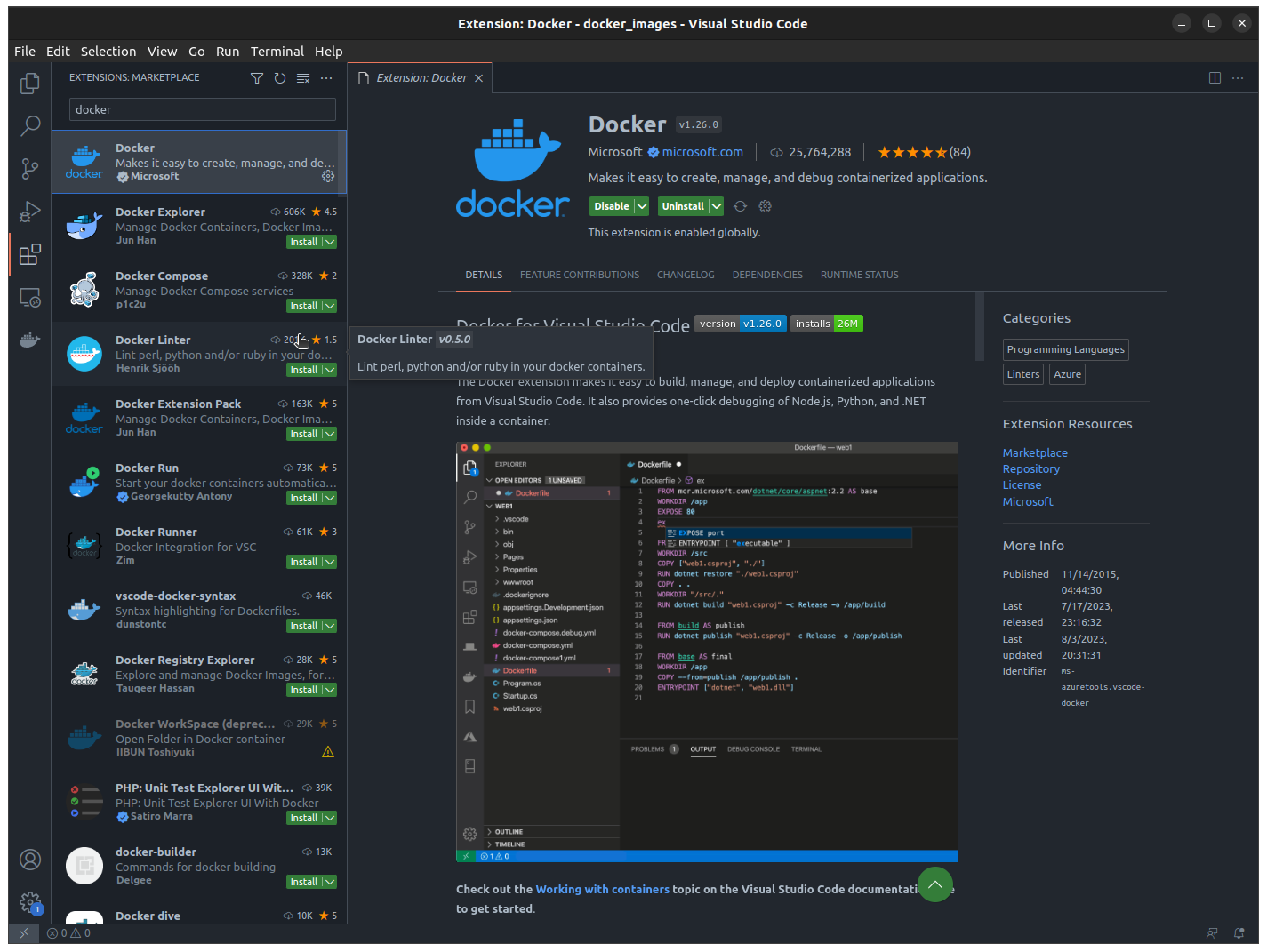This screenshot has height=952, width=1267.
Task: Open the Terminal menu
Action: 277,51
